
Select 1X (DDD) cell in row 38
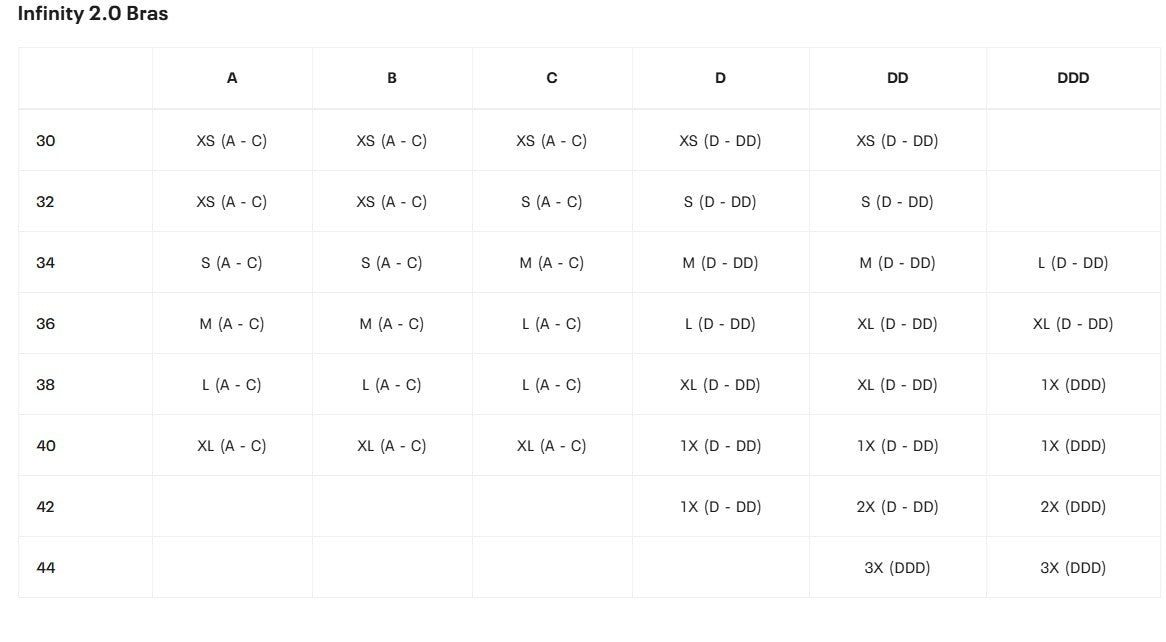[x=1073, y=385]
